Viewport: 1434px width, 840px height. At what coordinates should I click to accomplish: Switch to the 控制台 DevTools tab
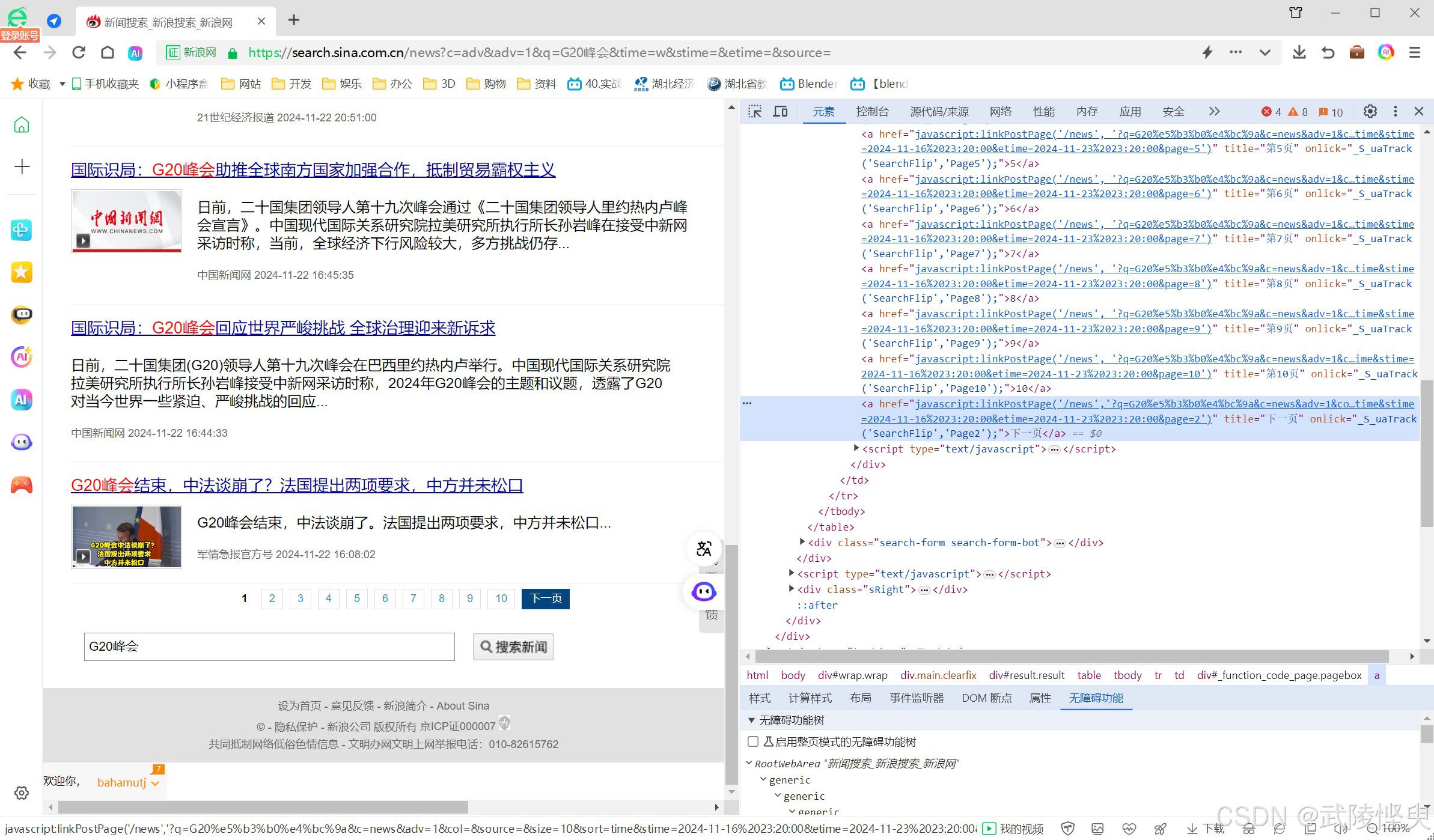click(872, 111)
